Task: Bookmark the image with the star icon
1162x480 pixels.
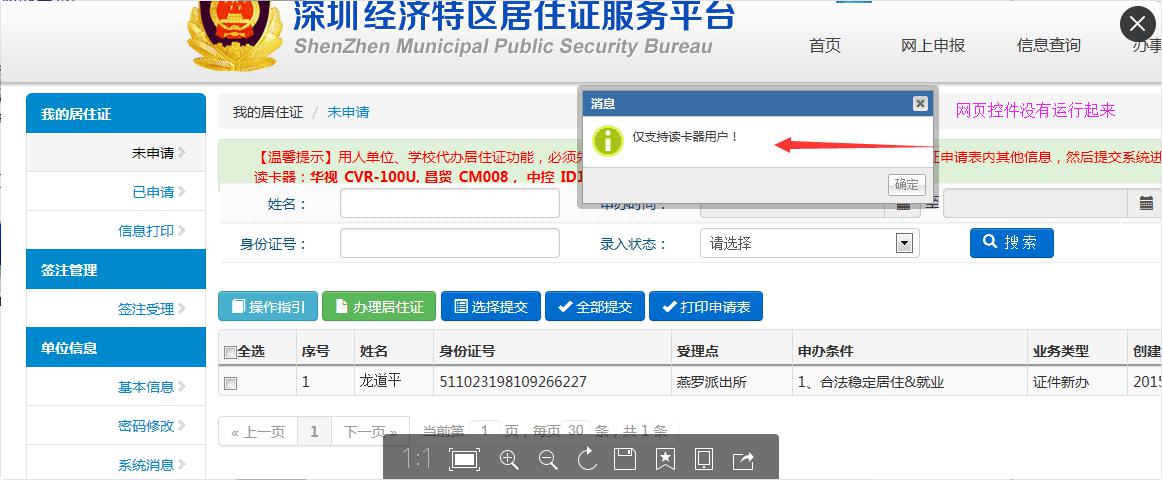Action: (665, 459)
